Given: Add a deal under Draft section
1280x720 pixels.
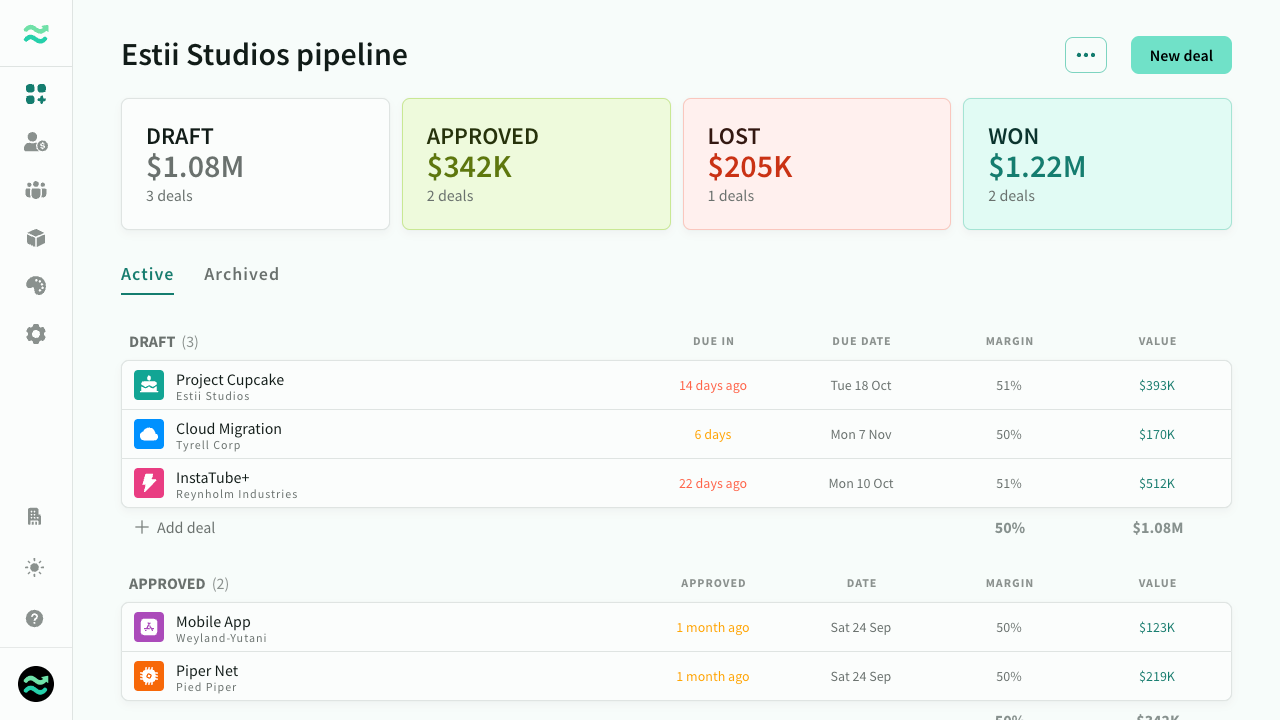Looking at the screenshot, I should pos(175,527).
